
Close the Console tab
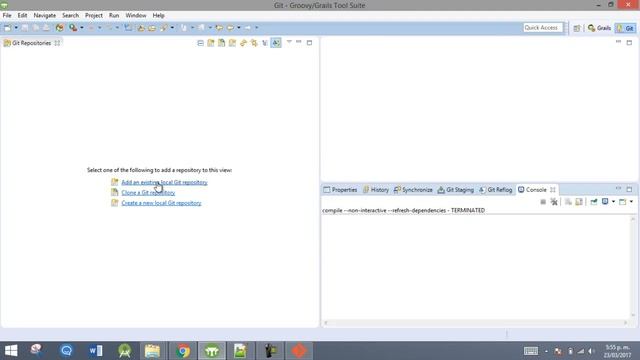553,190
